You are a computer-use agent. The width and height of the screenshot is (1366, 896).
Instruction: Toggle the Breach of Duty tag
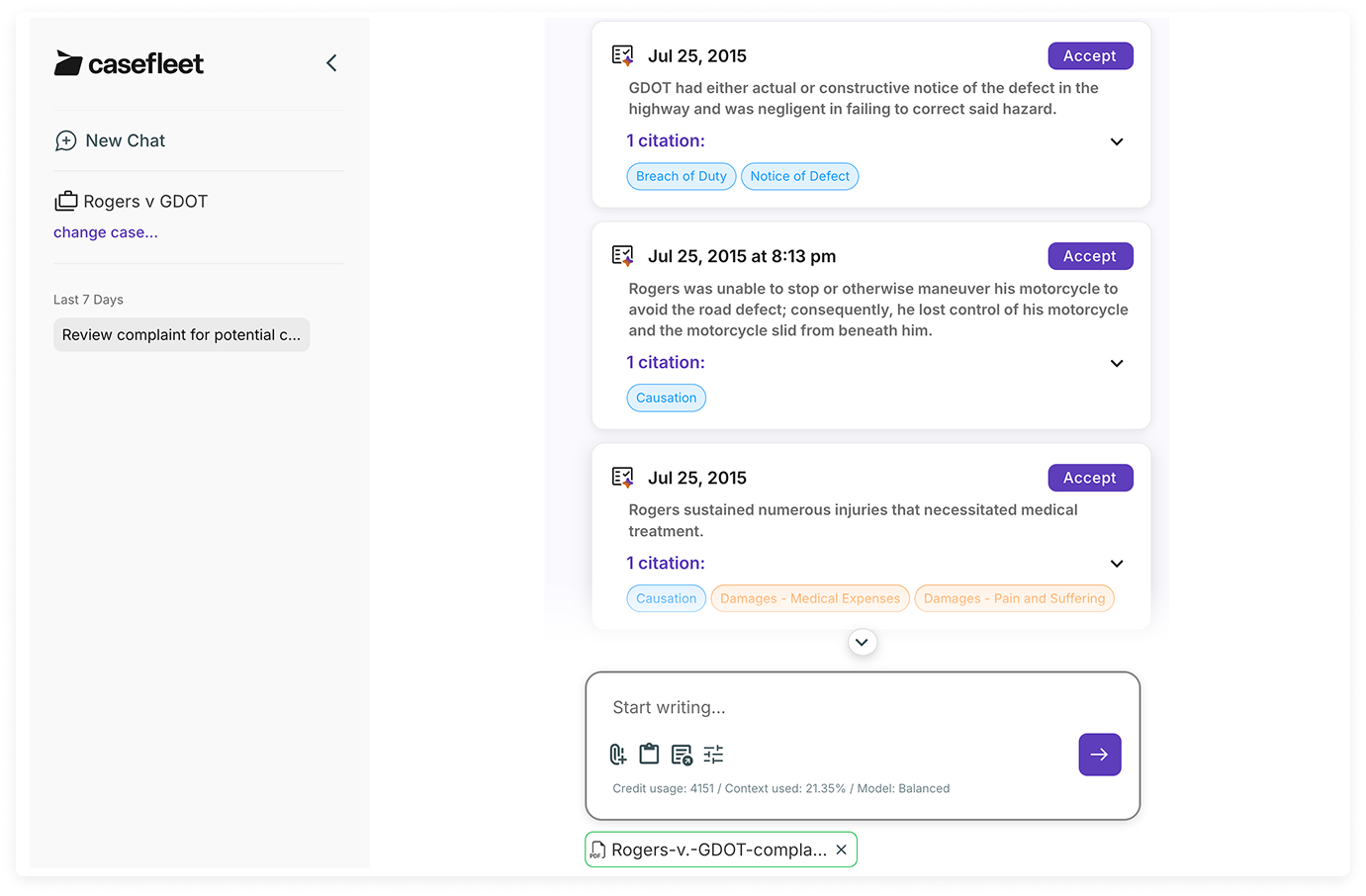(681, 176)
